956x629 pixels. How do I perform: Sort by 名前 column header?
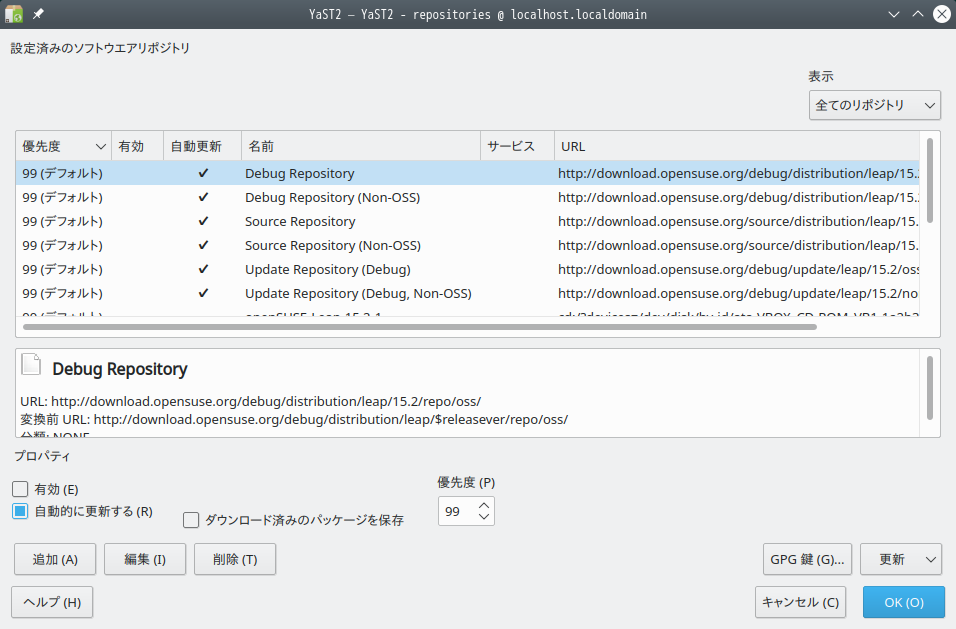tap(361, 146)
